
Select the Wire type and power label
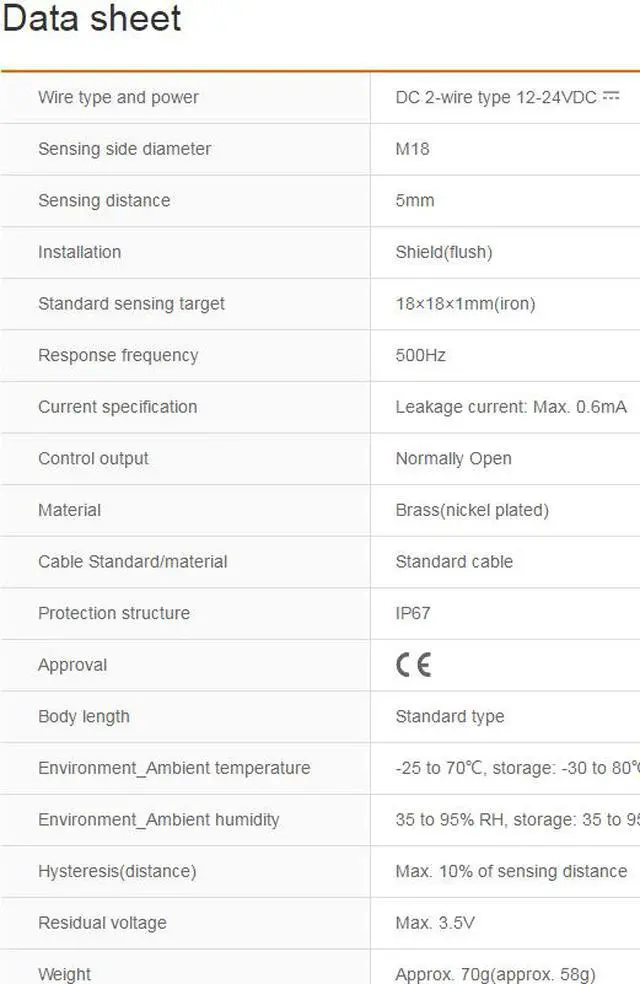coord(118,97)
